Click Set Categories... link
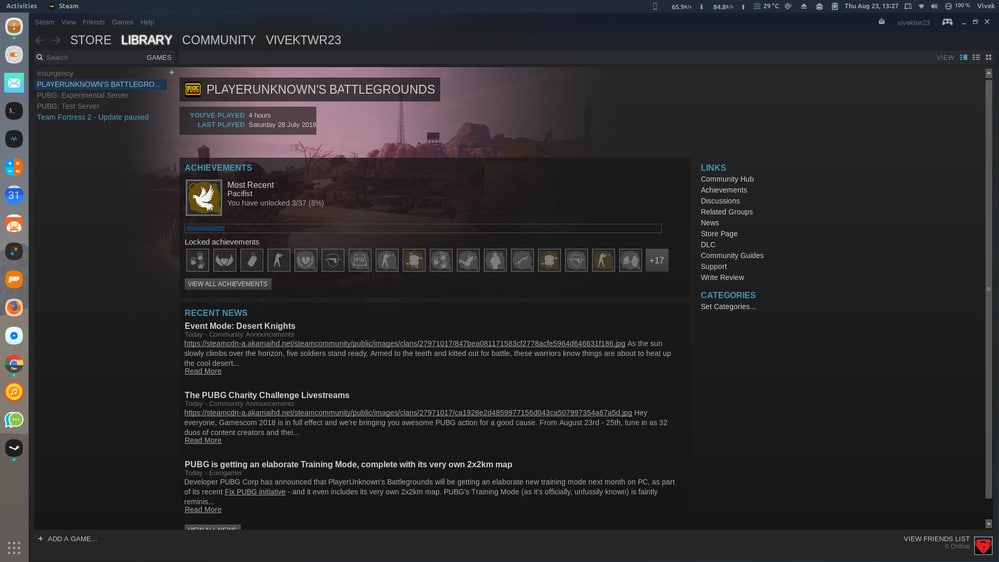The image size is (999, 562). 728,306
